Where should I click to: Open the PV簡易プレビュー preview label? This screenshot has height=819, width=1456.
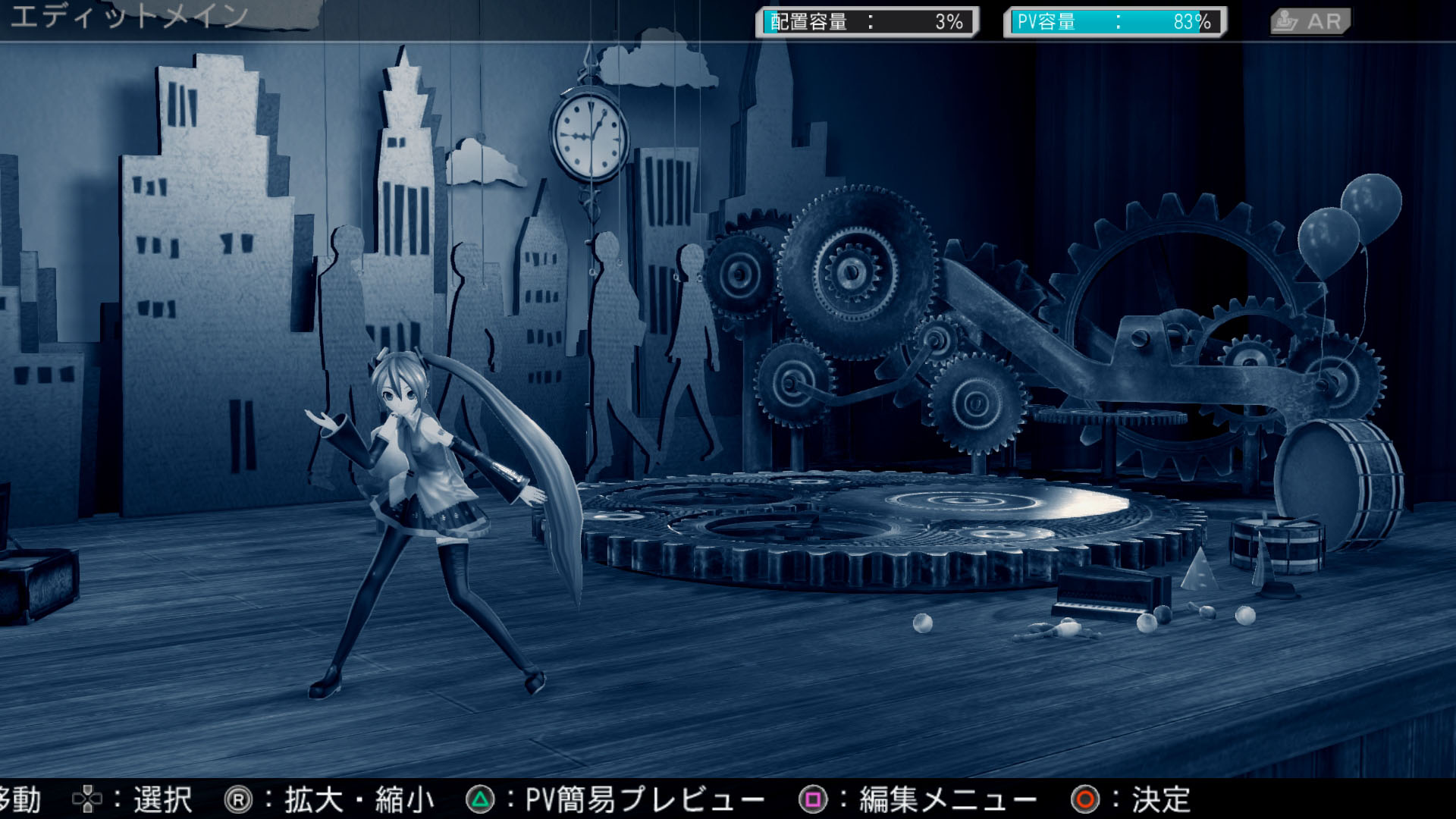coord(645,799)
